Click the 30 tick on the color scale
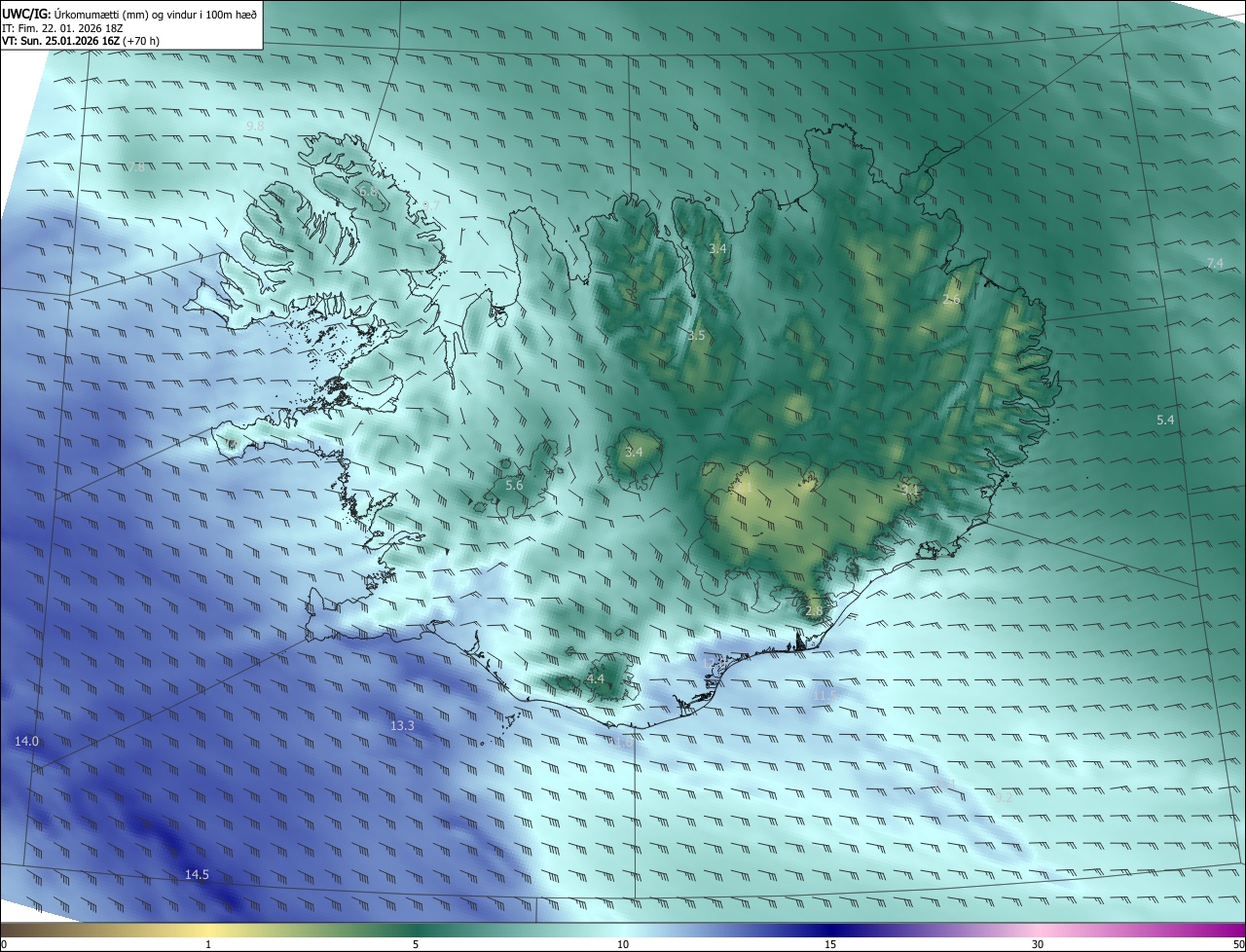 [1038, 944]
